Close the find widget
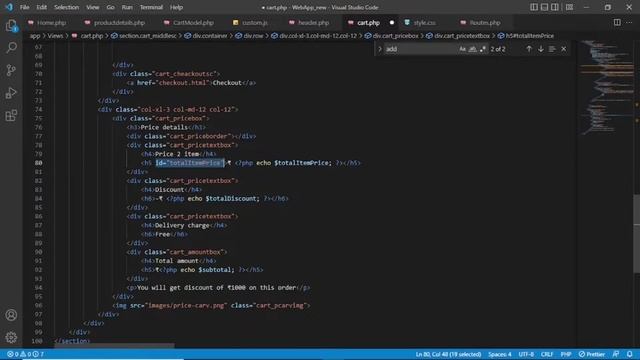Viewport: 640px width, 360px height. [564, 49]
